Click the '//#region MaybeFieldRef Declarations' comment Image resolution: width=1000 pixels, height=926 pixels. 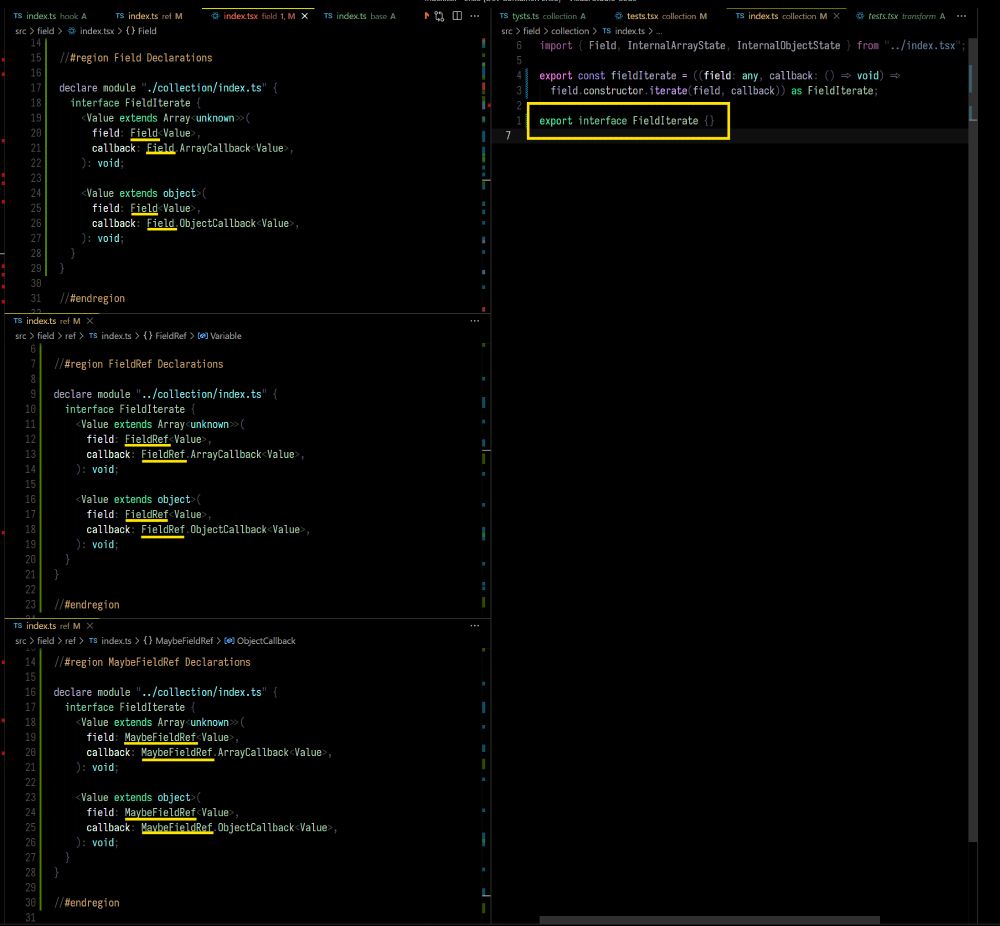point(152,662)
